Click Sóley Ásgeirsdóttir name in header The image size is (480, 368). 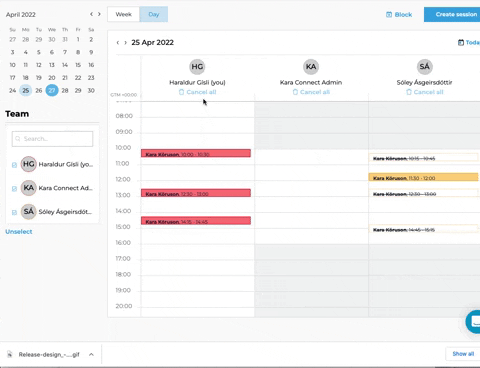pyautogui.click(x=425, y=82)
